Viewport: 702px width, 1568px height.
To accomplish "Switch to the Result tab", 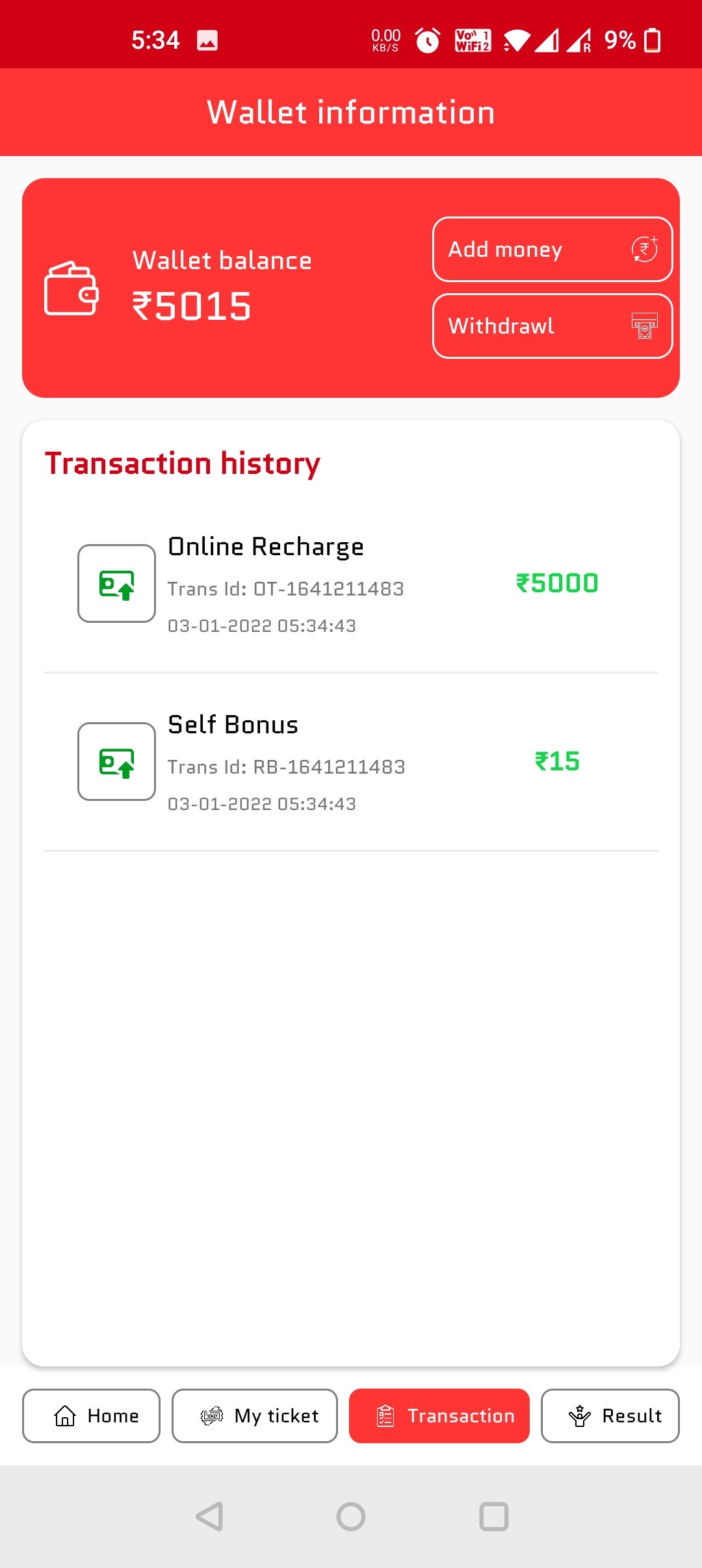I will pos(610,1416).
